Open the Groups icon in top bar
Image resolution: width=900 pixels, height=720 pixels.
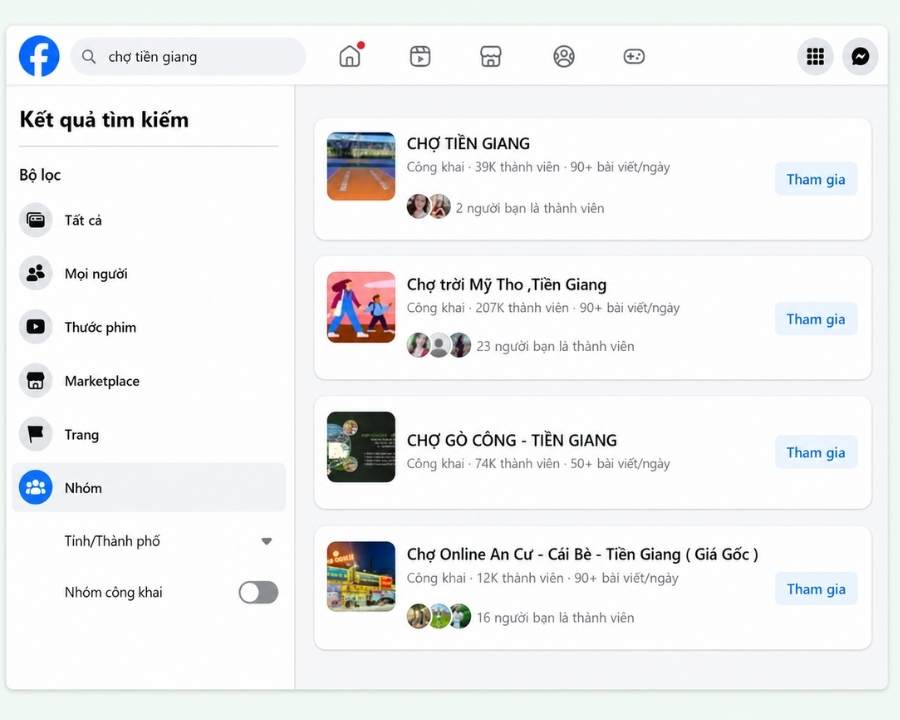click(x=564, y=56)
